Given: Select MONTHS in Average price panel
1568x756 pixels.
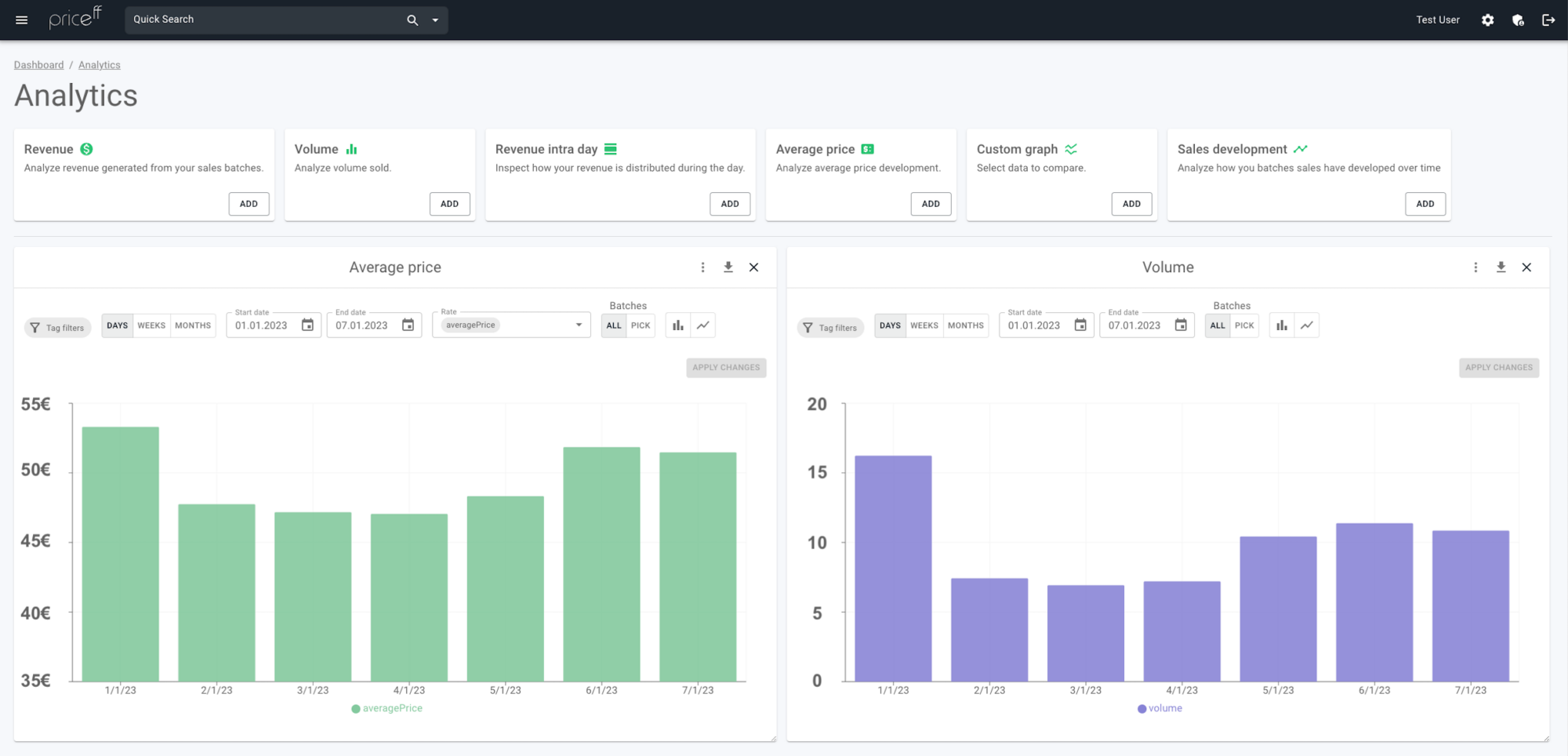Looking at the screenshot, I should (x=193, y=325).
